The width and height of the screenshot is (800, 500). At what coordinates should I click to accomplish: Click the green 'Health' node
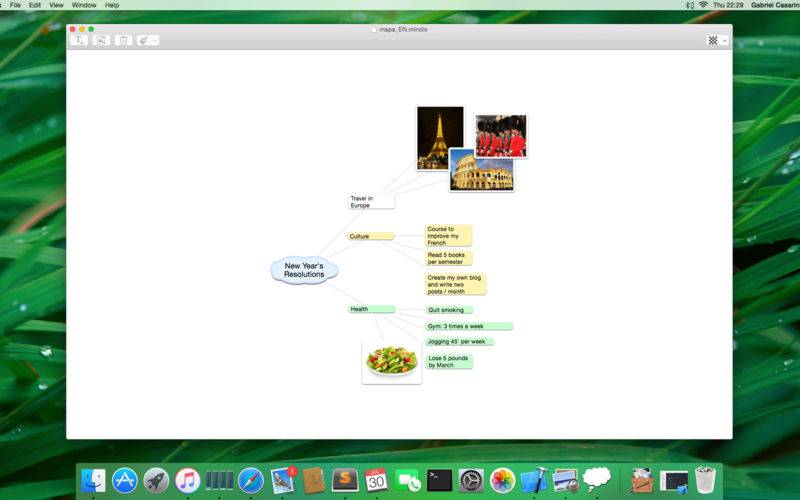tap(371, 309)
